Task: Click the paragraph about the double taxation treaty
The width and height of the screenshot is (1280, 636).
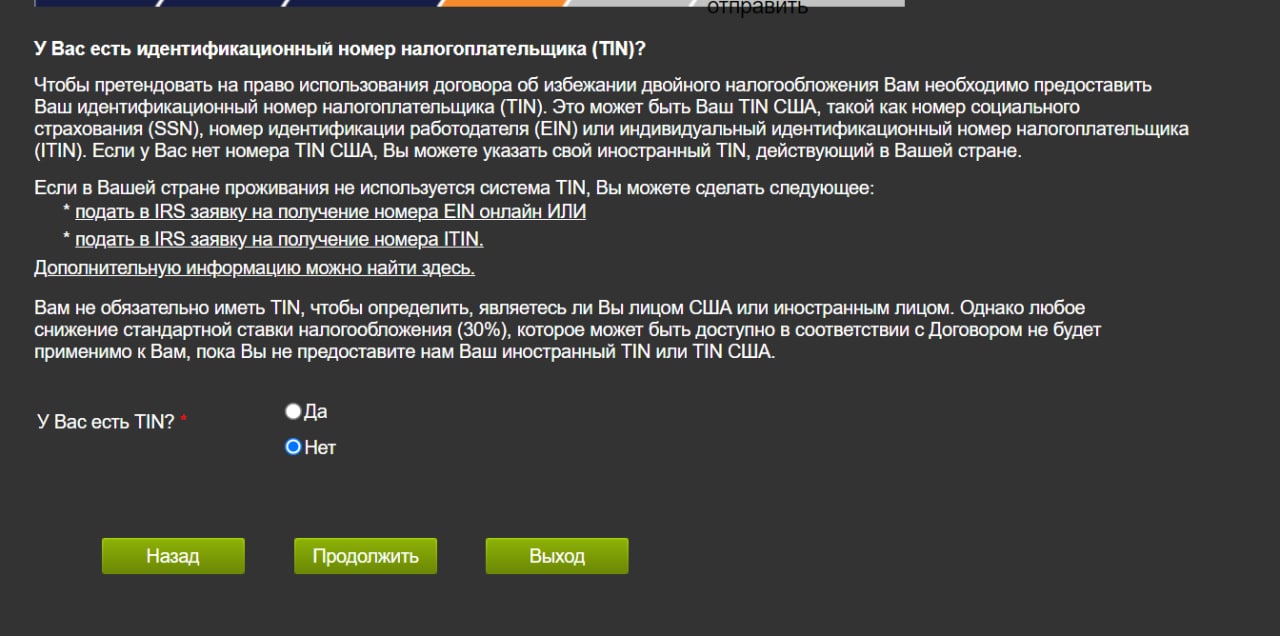Action: pos(610,118)
